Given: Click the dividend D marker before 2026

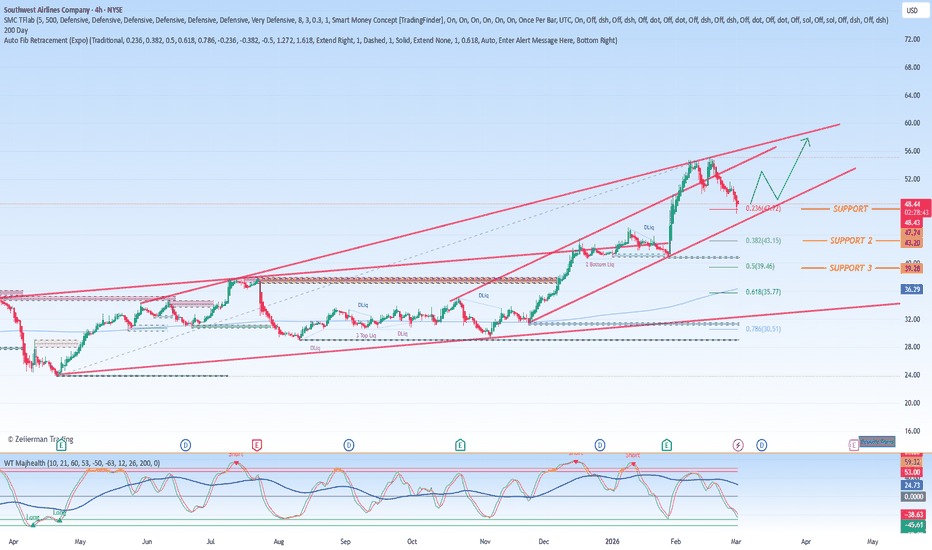Looking at the screenshot, I should [600, 445].
